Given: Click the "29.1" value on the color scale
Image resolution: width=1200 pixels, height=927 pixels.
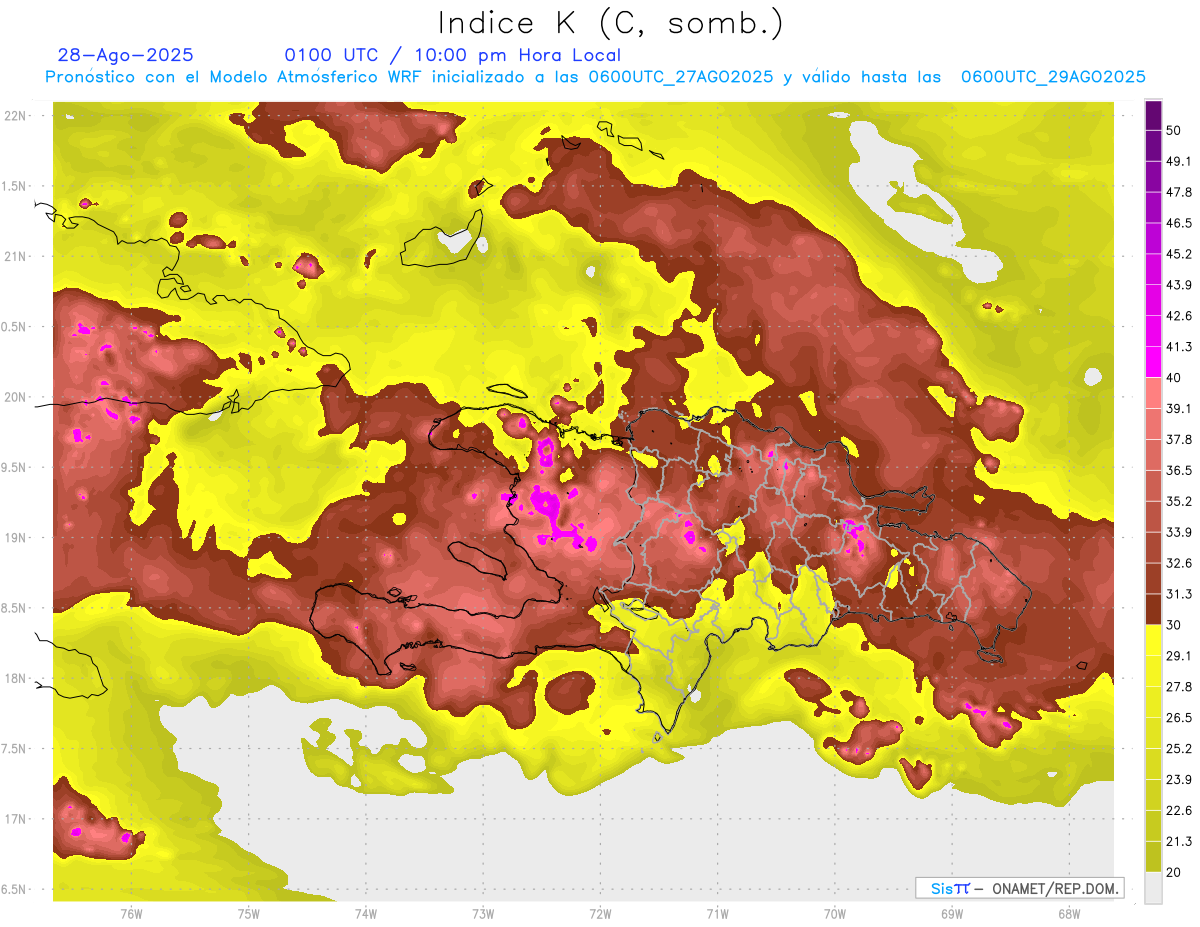Looking at the screenshot, I should pyautogui.click(x=1179, y=655).
